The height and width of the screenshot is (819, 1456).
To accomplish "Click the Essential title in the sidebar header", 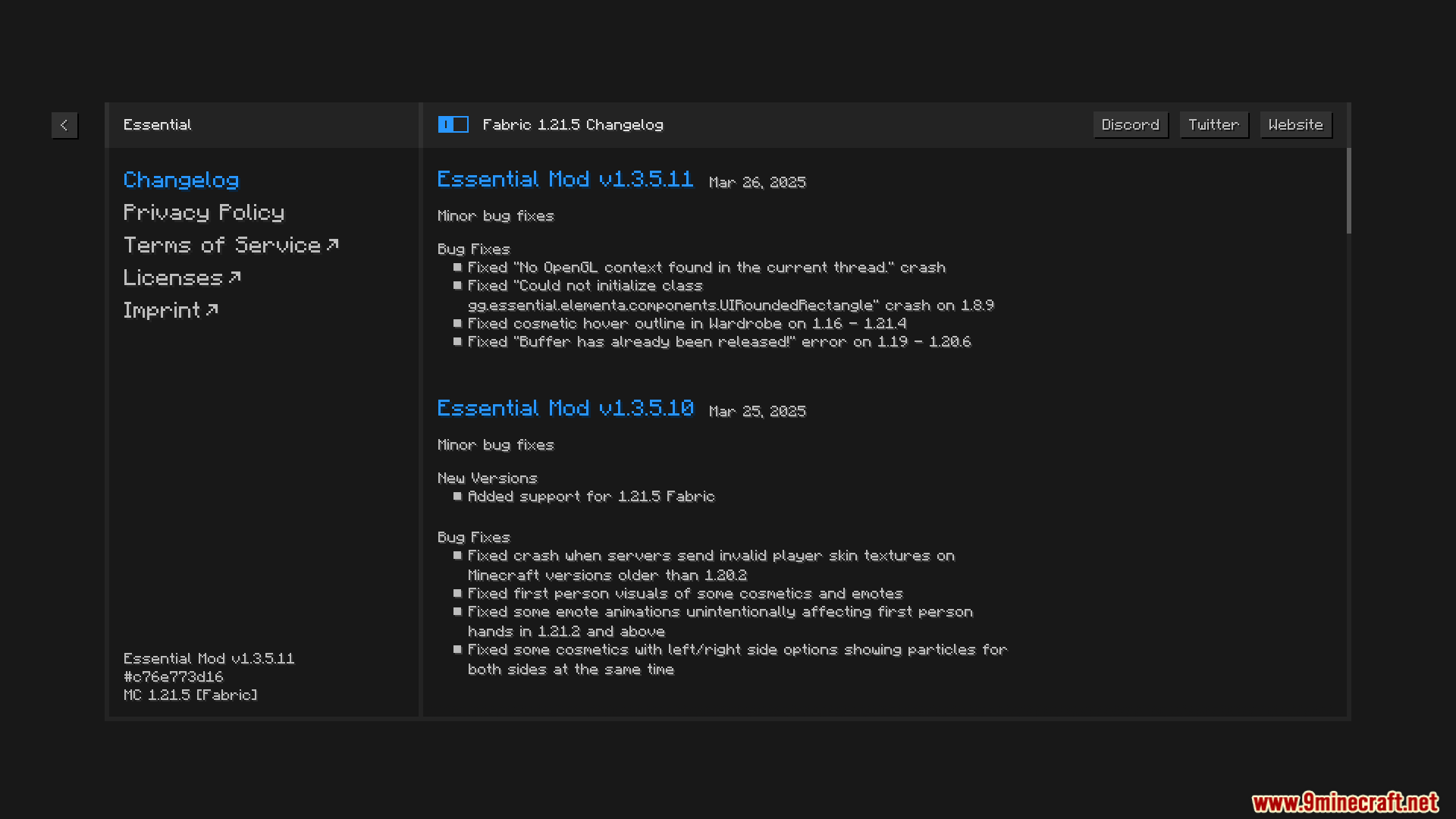I will point(158,125).
